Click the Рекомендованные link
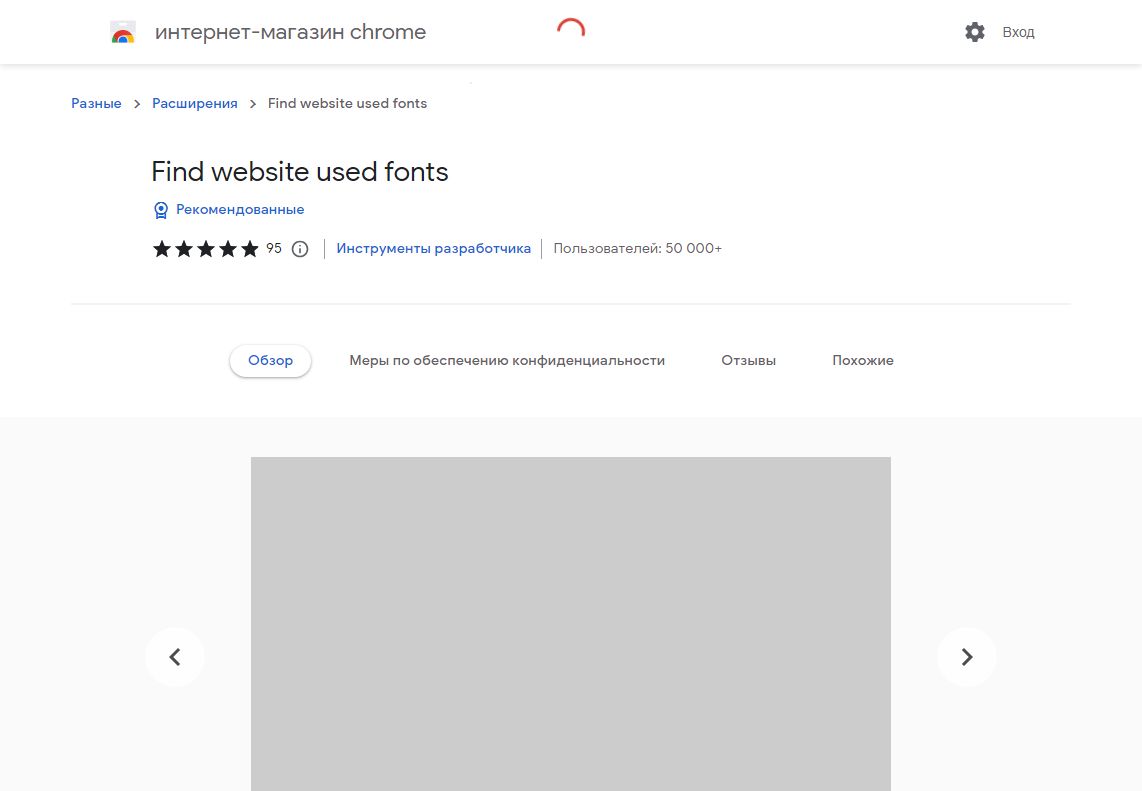Screen dimensions: 1142x791 pyautogui.click(x=240, y=210)
